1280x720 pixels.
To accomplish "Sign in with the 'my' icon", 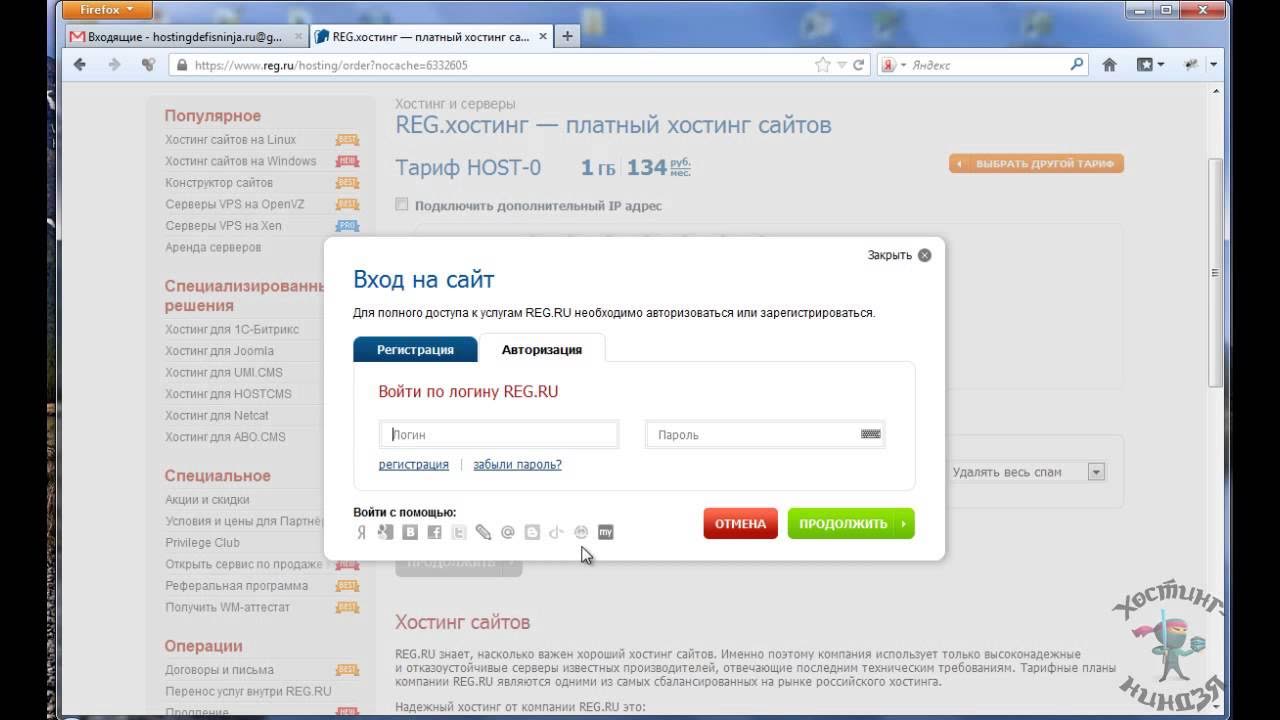I will tap(605, 532).
